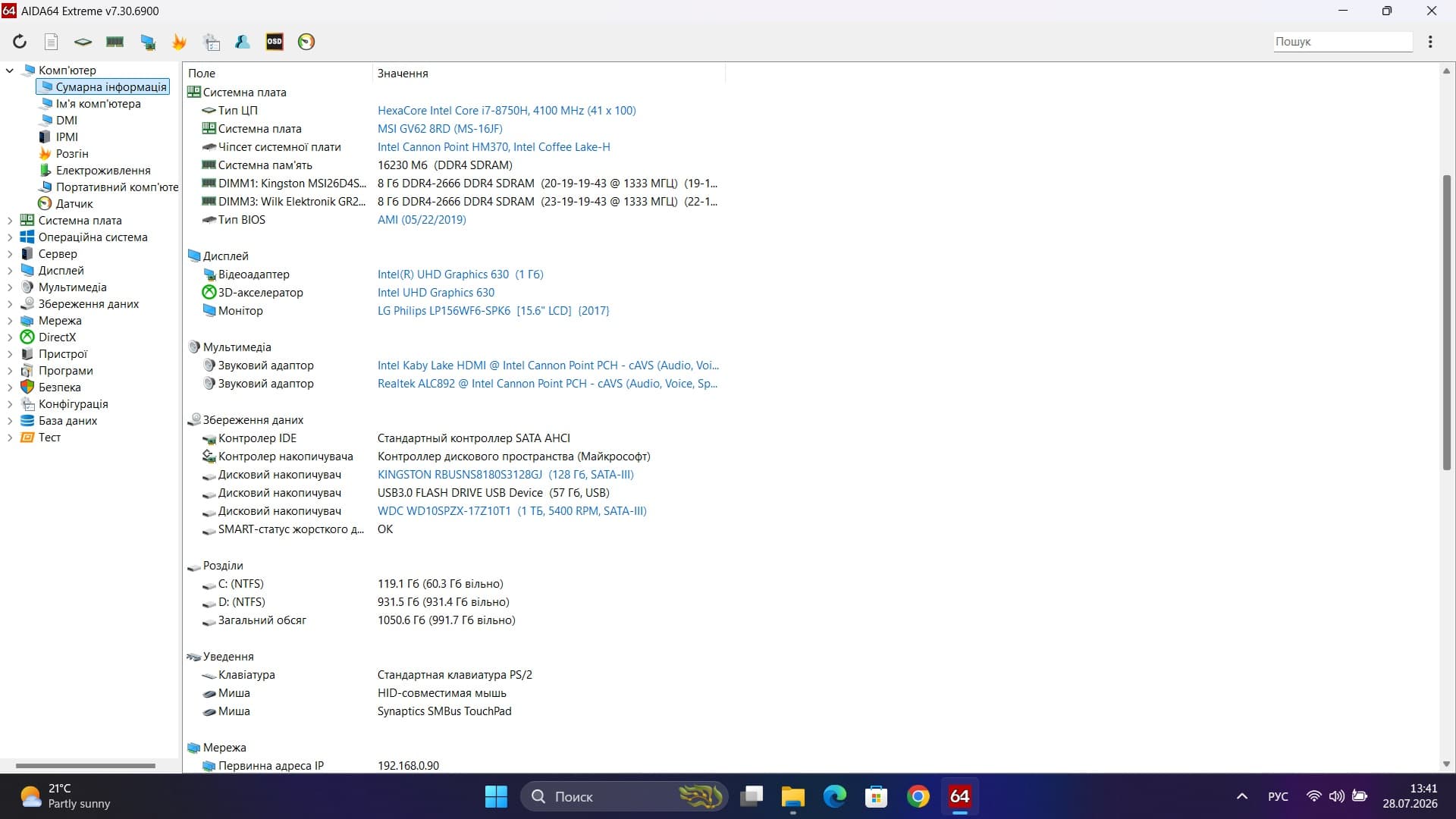Click the Пошук search field
This screenshot has height=819, width=1456.
[1342, 42]
